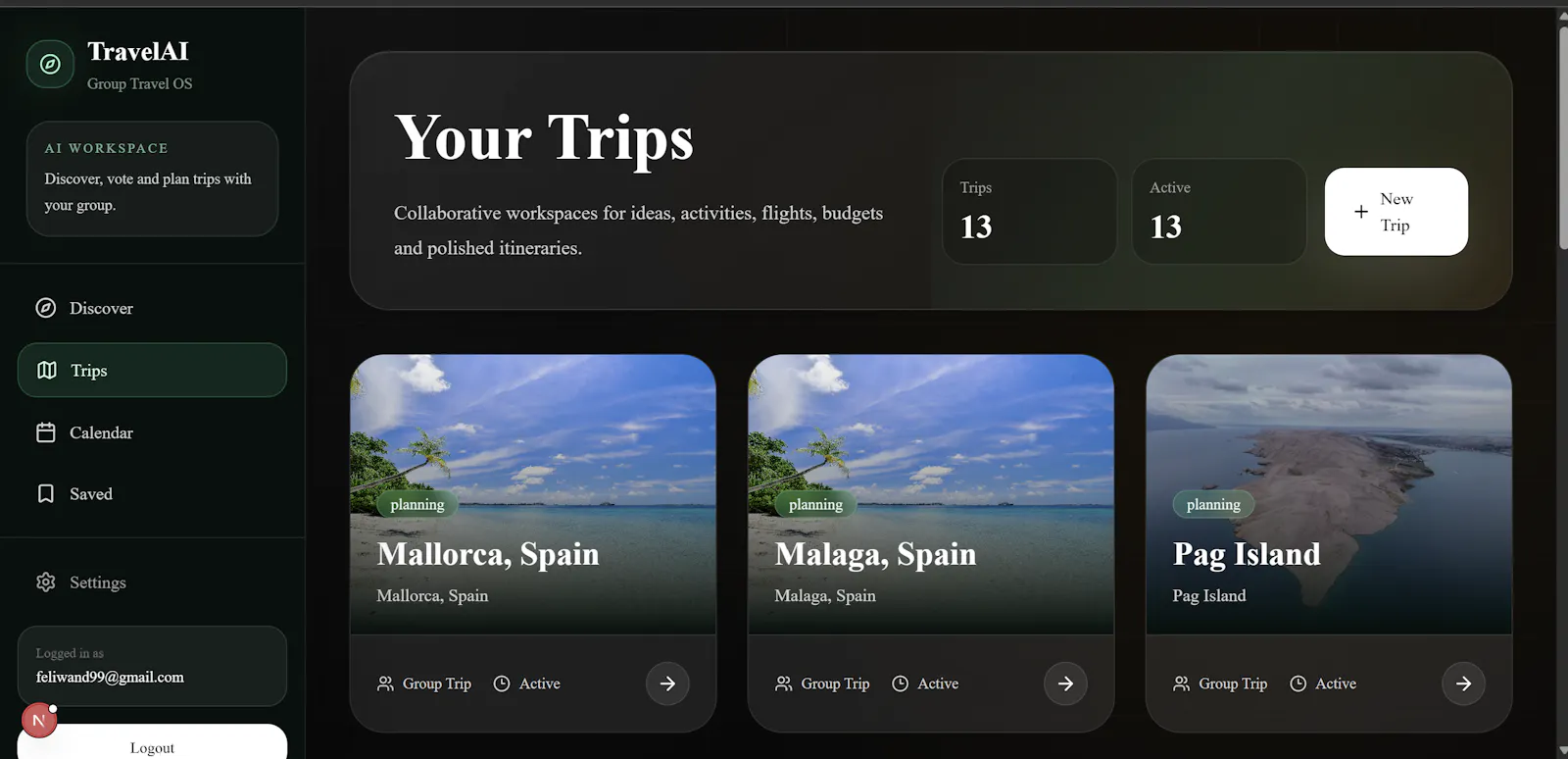Click the planning badge on Pag Island card

pyautogui.click(x=1213, y=504)
